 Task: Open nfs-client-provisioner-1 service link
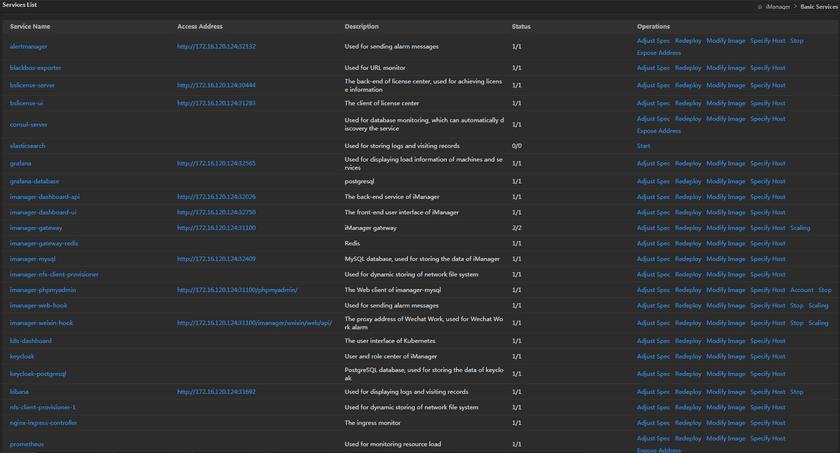click(43, 407)
